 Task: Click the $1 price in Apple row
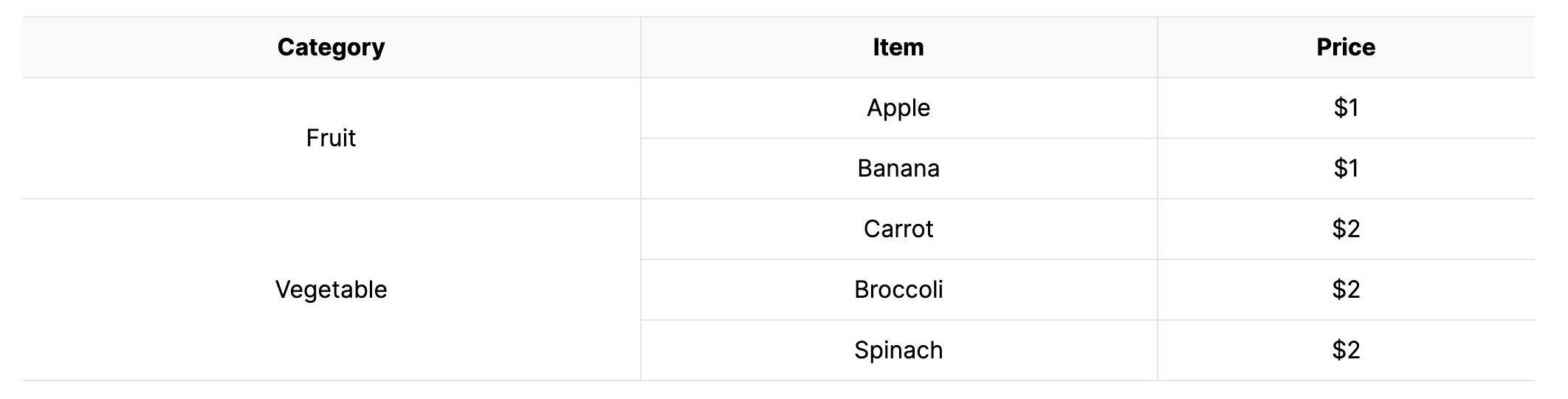(x=1346, y=108)
